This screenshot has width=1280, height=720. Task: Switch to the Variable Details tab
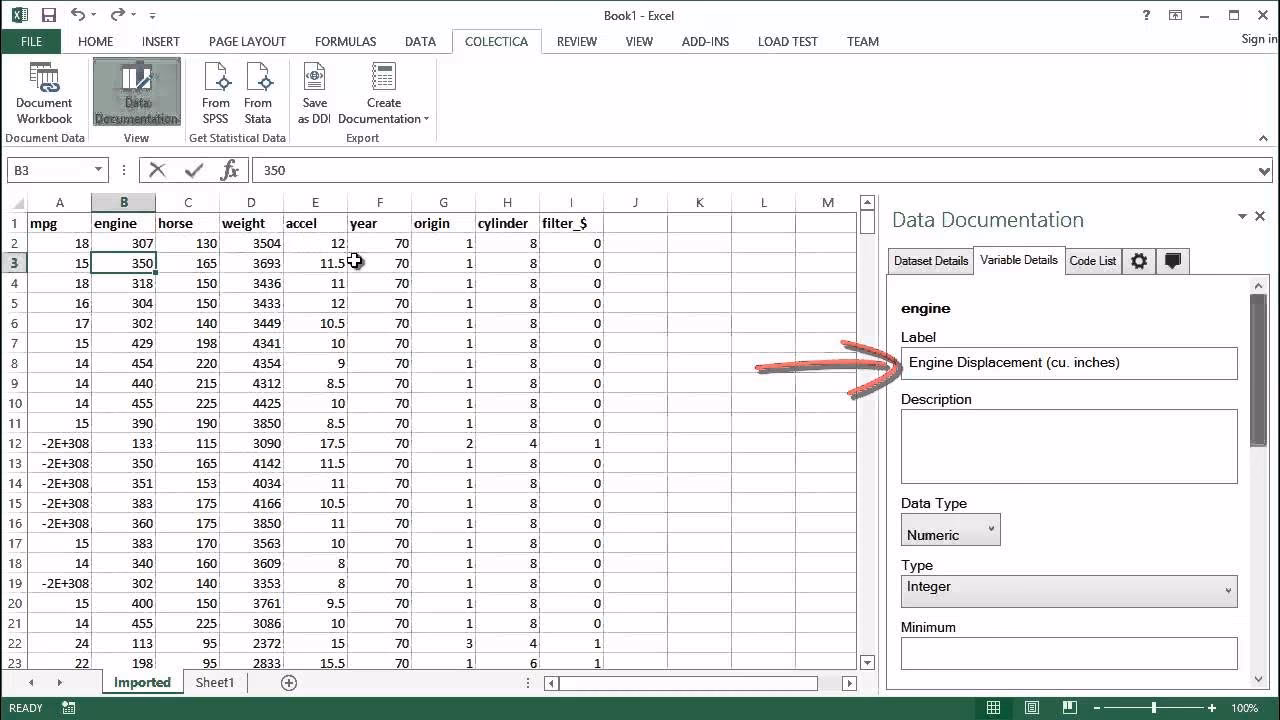point(1018,261)
